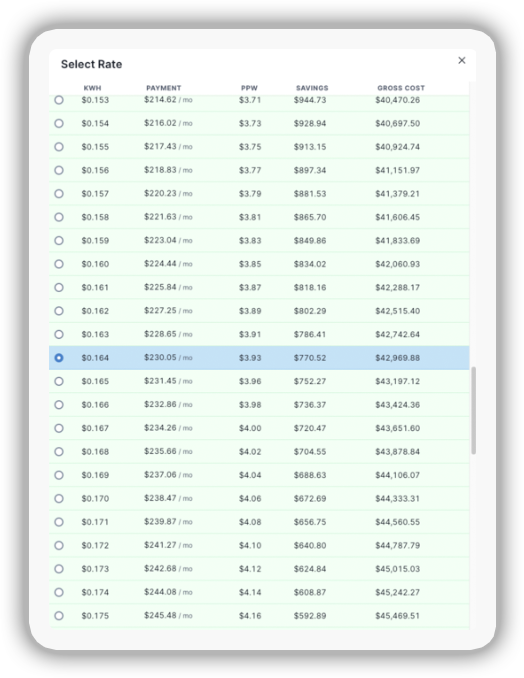The height and width of the screenshot is (678, 524).
Task: Pick the $0.160 kWh rate radio button
Action: pyautogui.click(x=59, y=264)
